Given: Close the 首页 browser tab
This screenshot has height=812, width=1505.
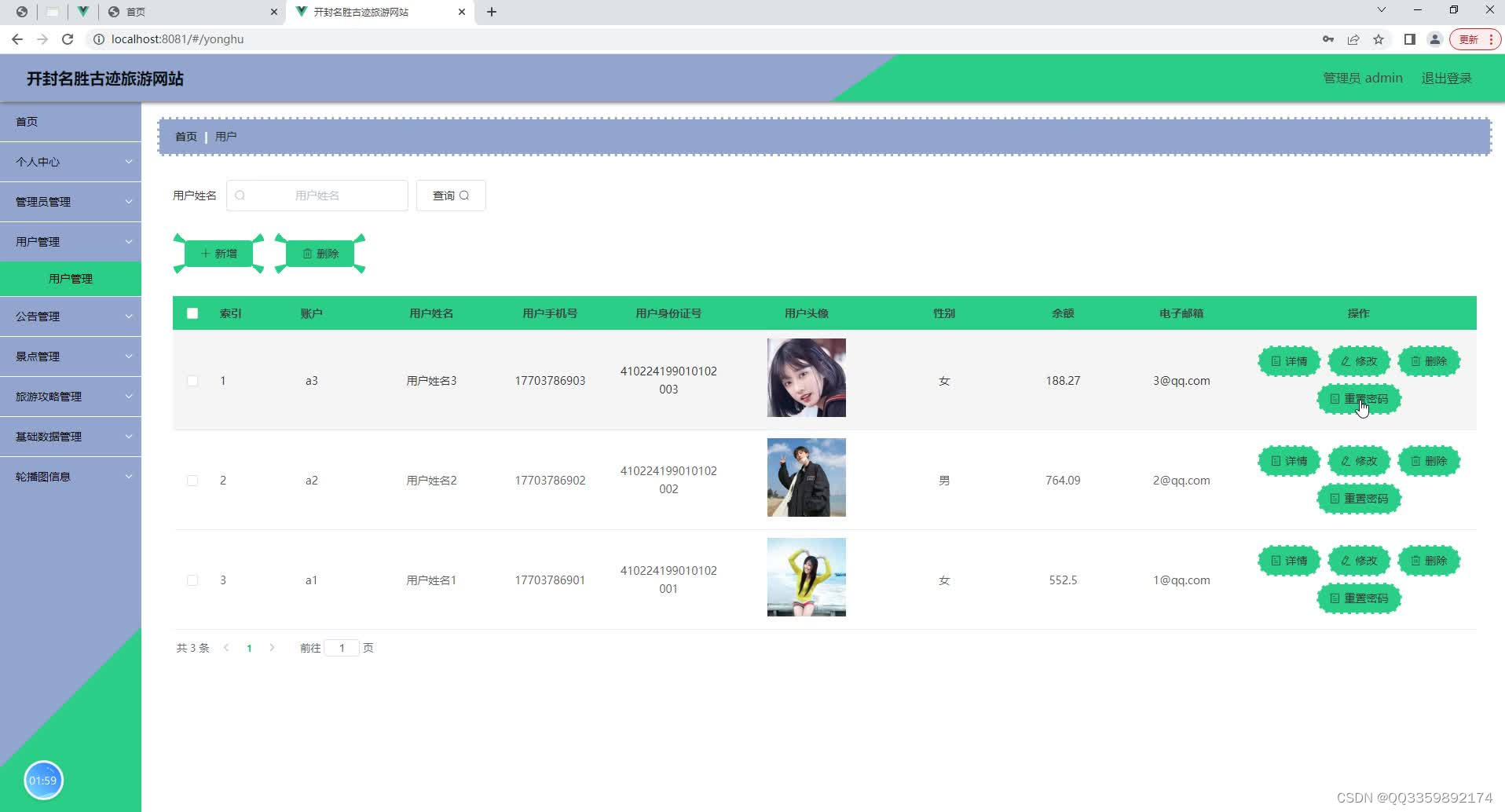Looking at the screenshot, I should [274, 12].
